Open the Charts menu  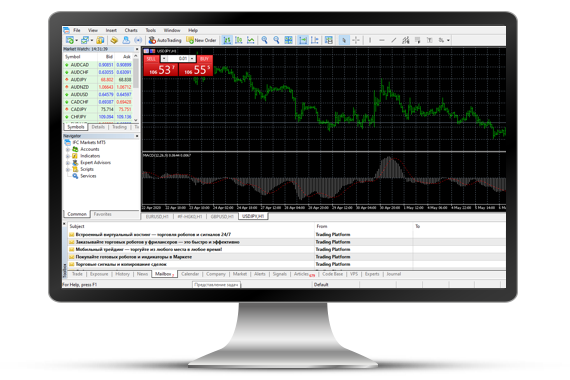click(x=131, y=30)
